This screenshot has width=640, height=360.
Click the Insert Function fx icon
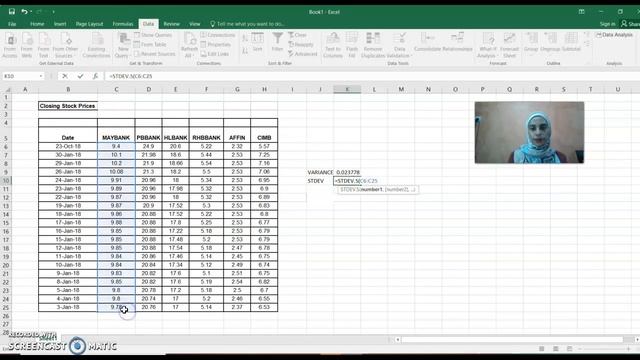click(95, 76)
